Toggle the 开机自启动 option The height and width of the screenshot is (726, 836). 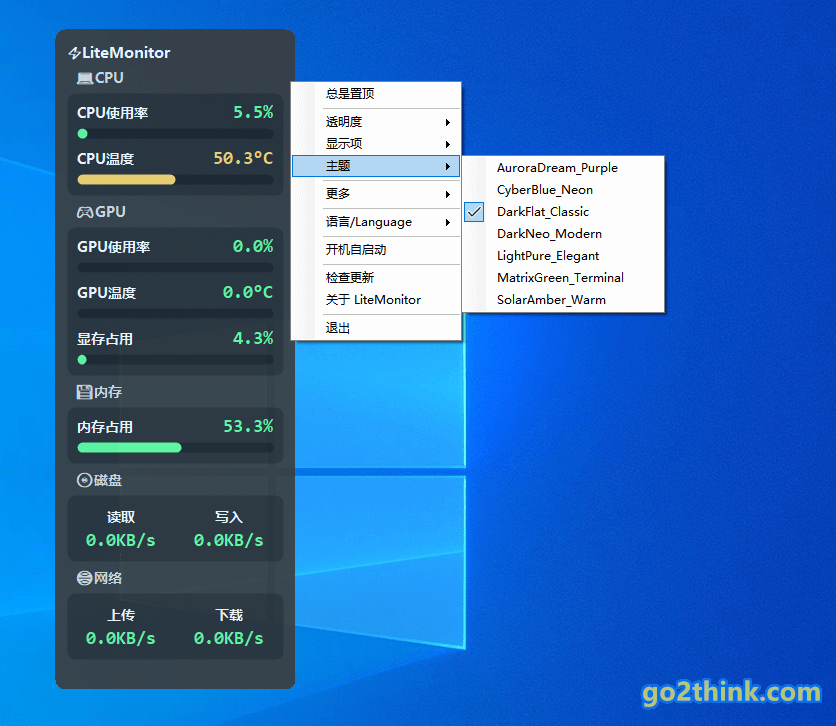click(x=376, y=250)
